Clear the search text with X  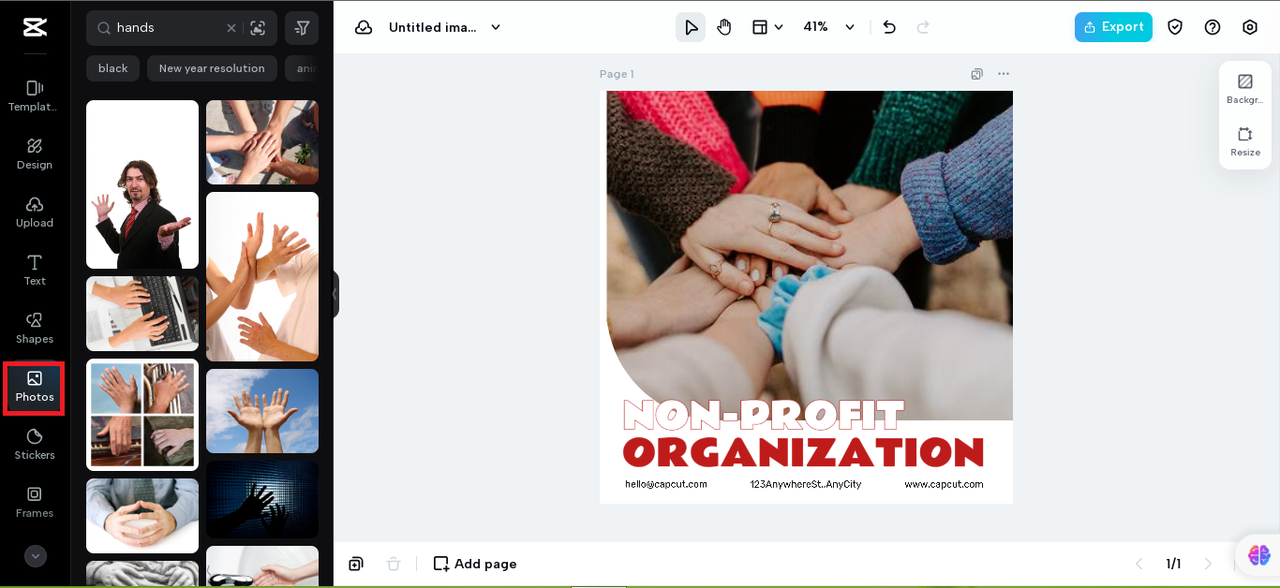click(x=231, y=28)
